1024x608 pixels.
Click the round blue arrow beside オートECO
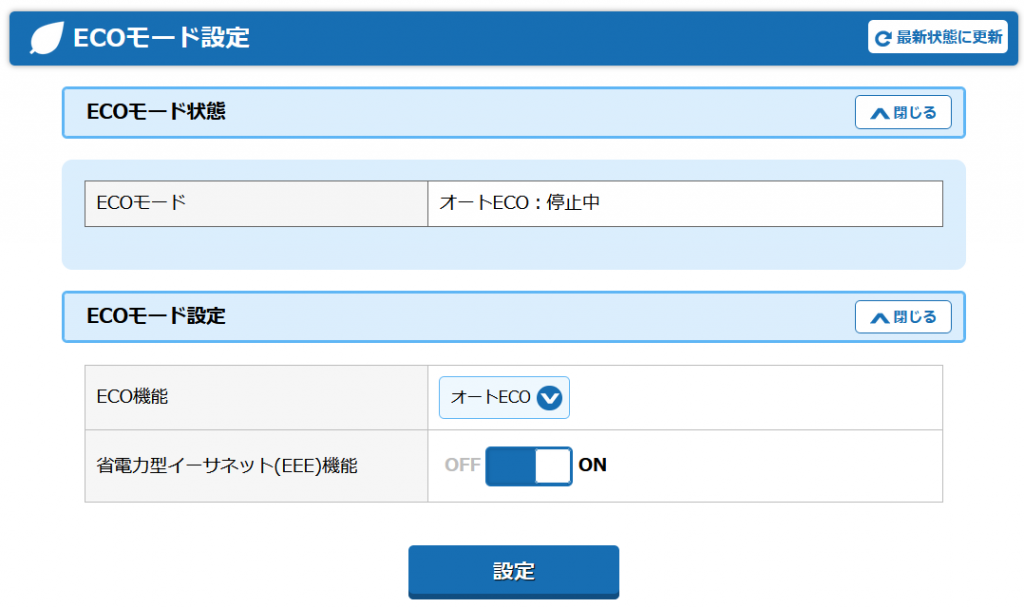[550, 398]
